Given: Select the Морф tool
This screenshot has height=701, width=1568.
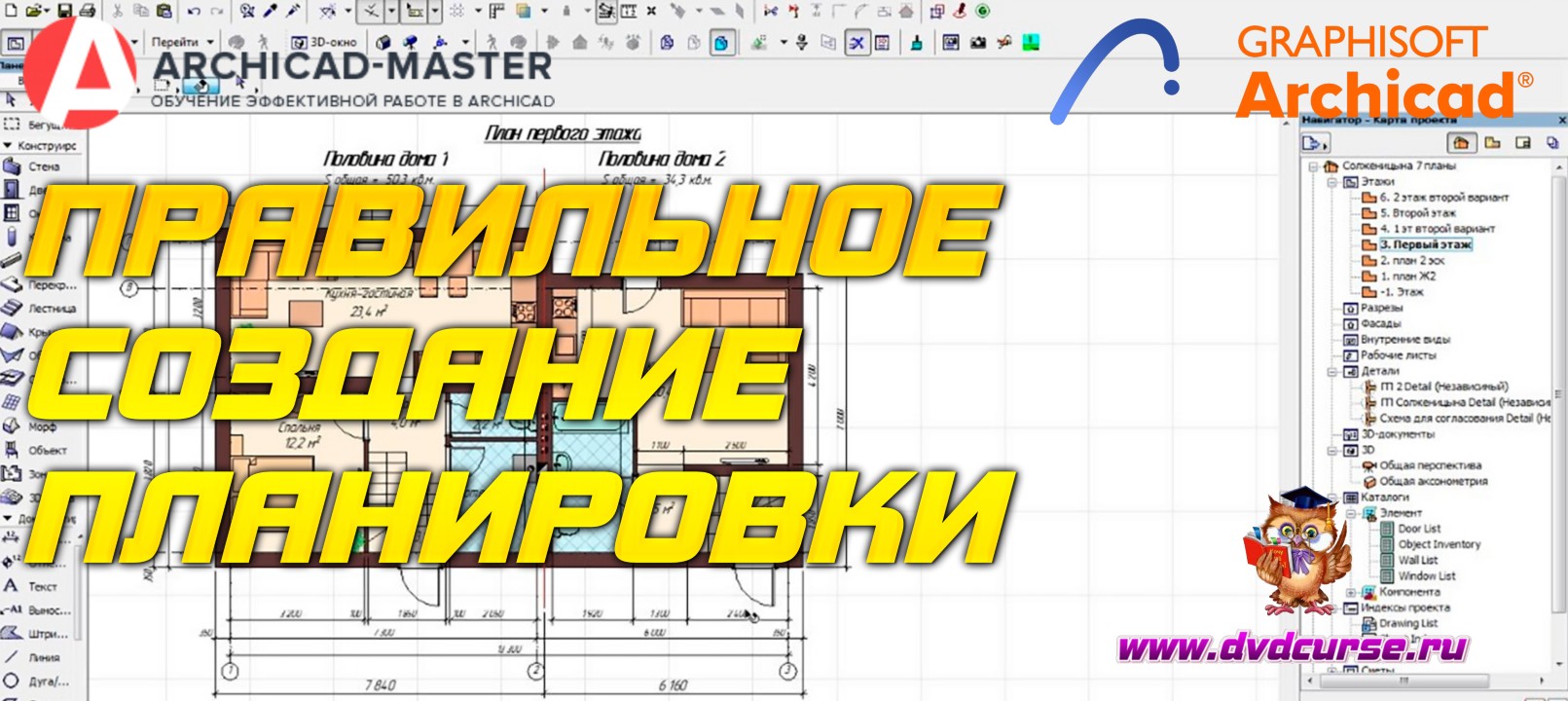Looking at the screenshot, I should [x=29, y=426].
